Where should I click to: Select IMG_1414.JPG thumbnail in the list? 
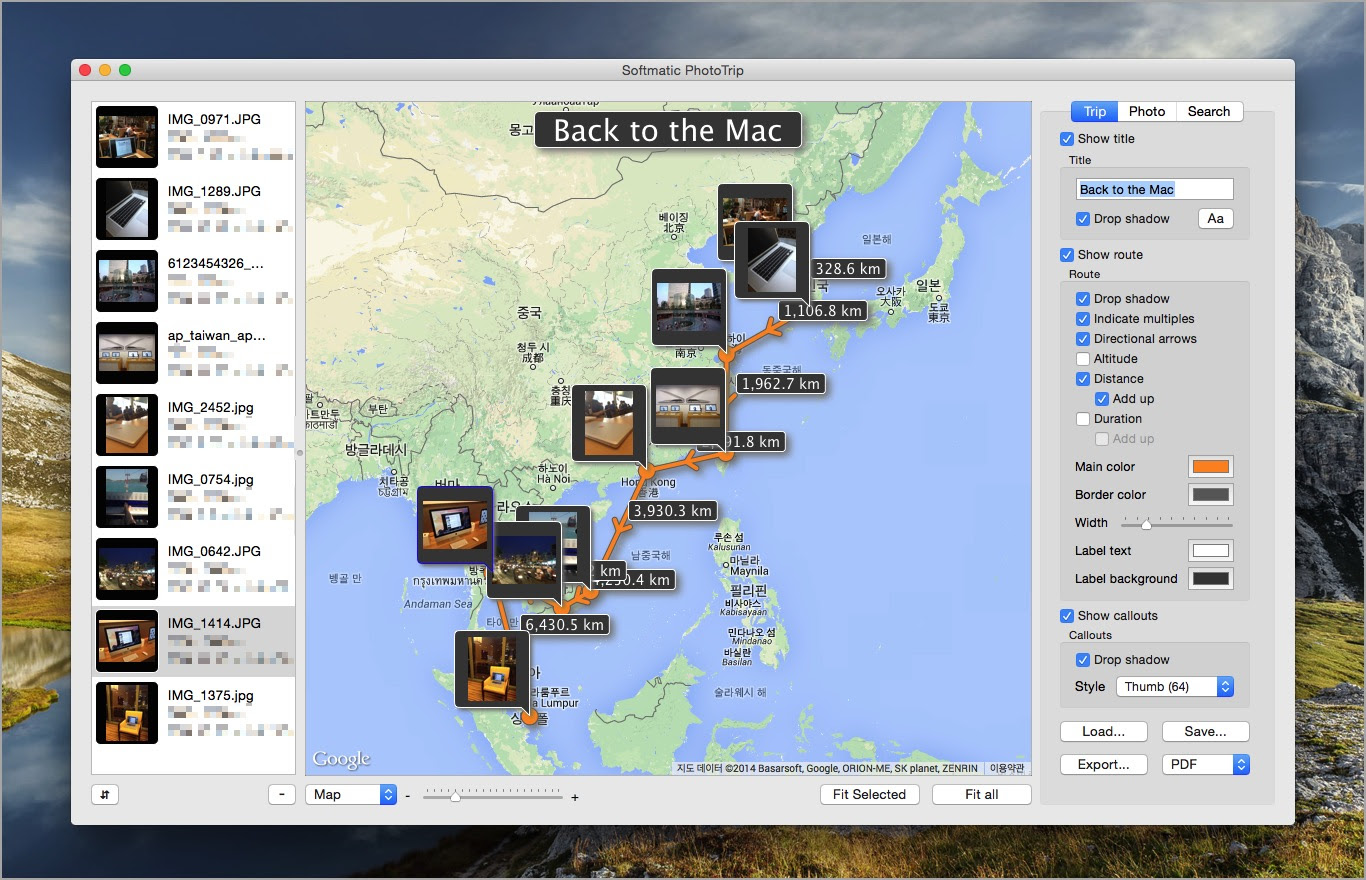click(127, 641)
